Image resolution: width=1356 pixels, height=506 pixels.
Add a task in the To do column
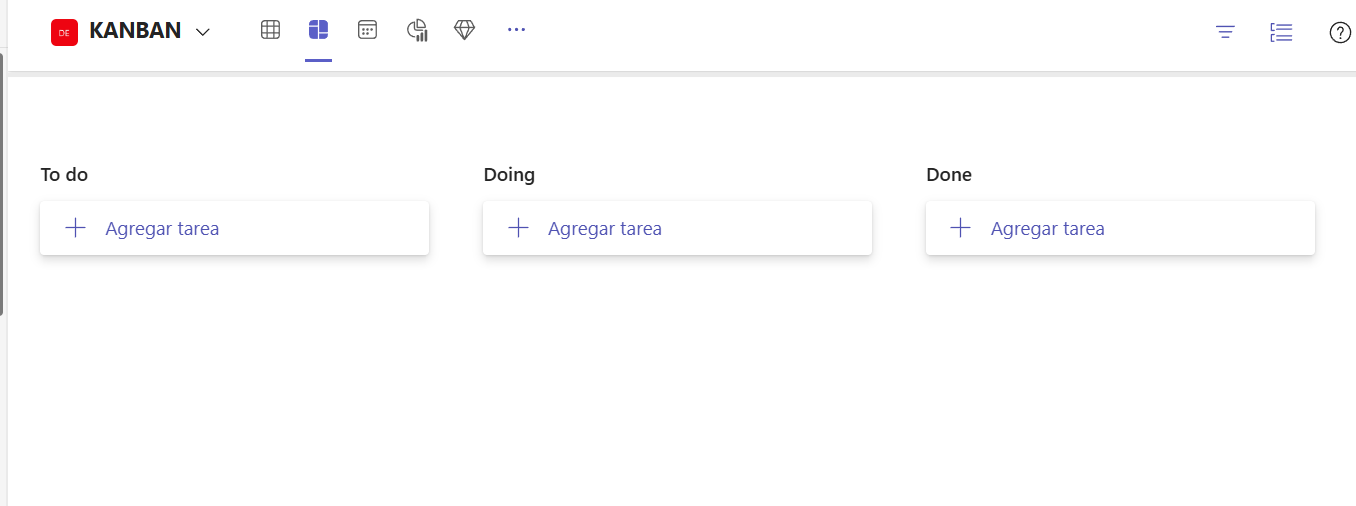234,228
